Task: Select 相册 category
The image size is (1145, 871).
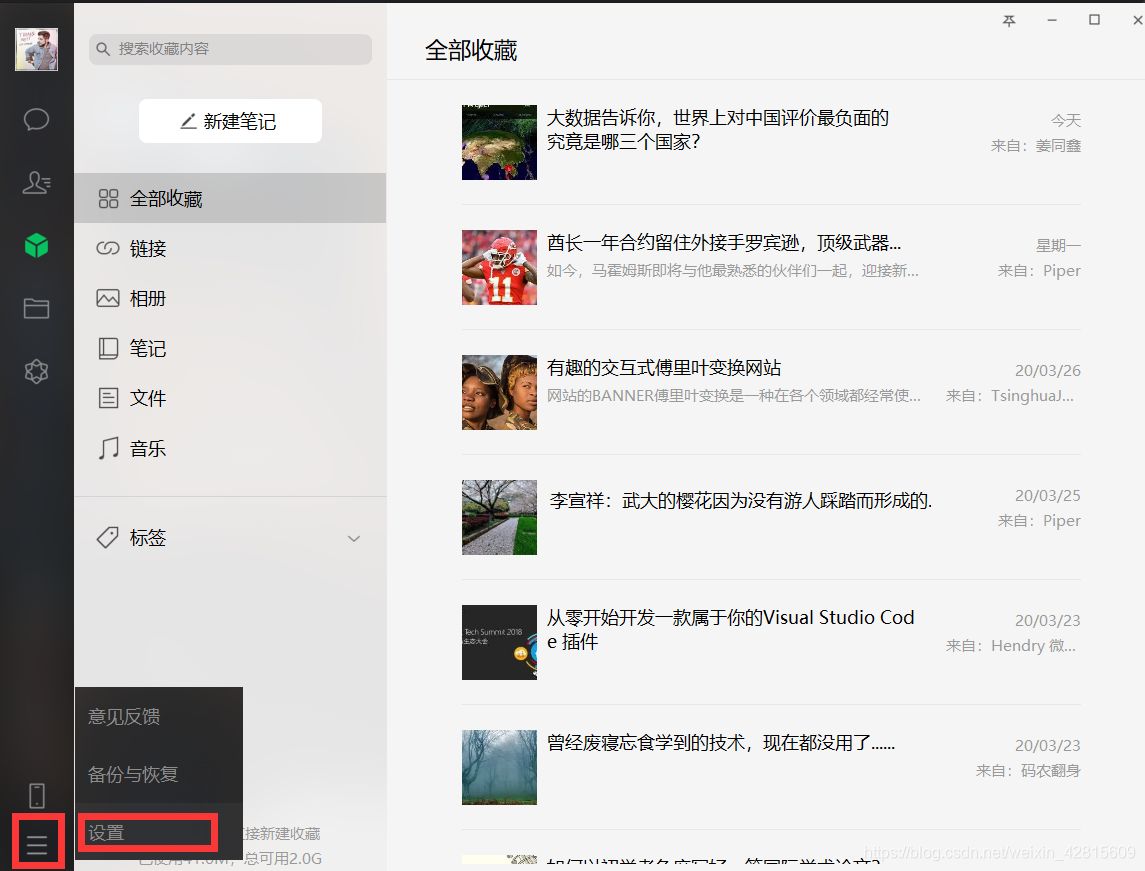Action: point(230,298)
